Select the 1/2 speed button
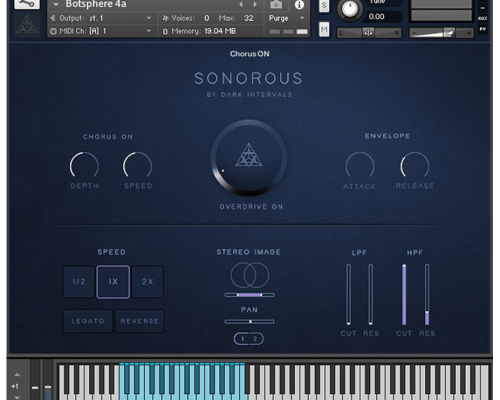500x400 pixels. [79, 282]
